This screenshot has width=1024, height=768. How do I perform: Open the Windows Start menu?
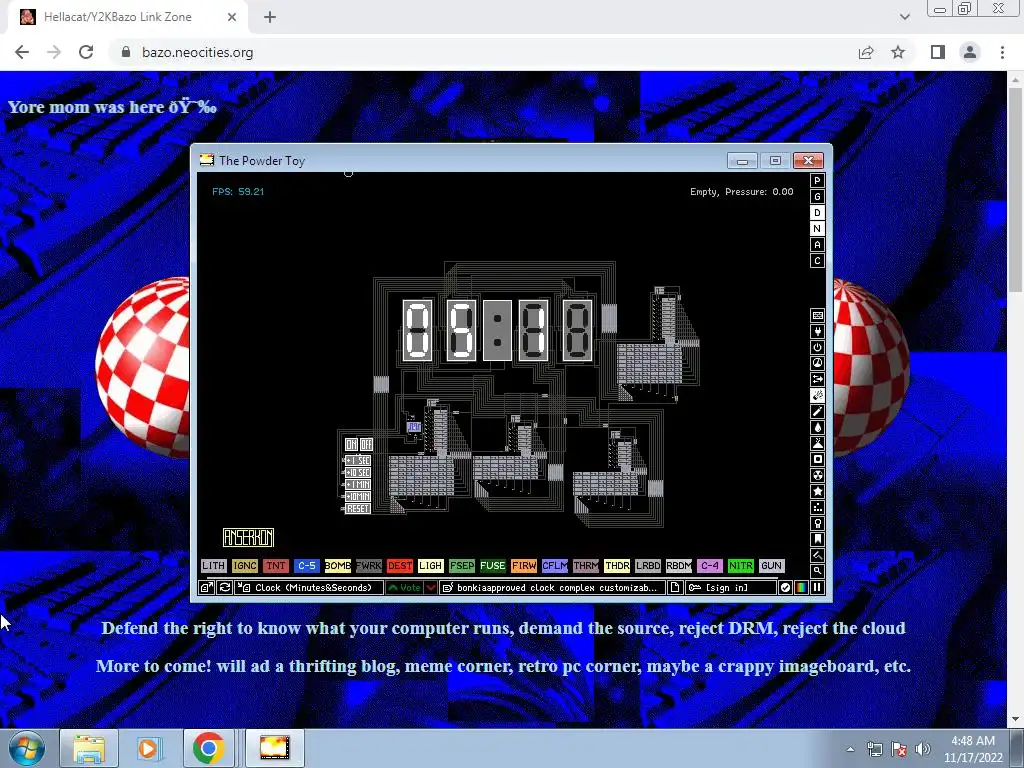point(27,748)
